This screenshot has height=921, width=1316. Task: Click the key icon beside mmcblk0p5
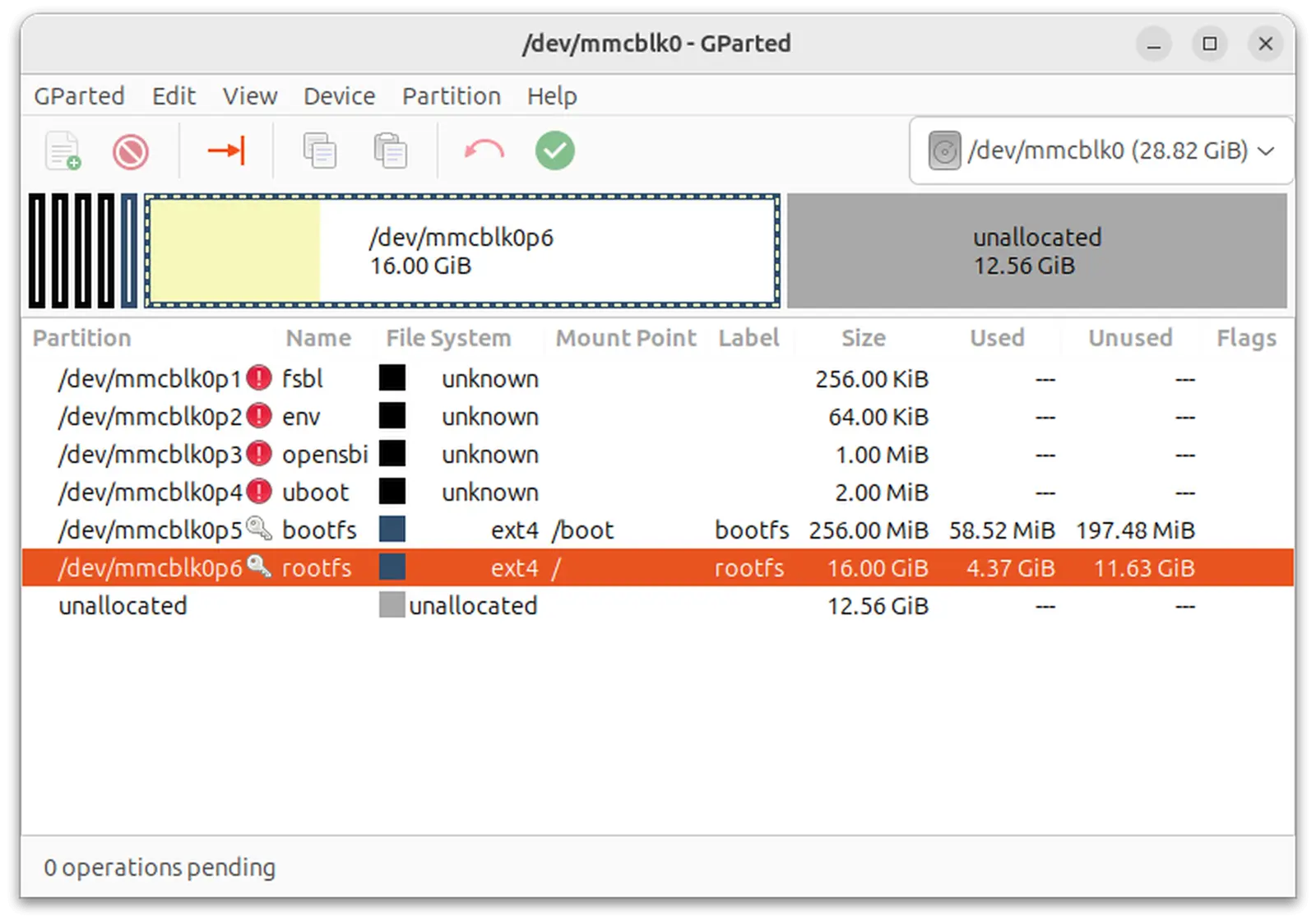259,528
